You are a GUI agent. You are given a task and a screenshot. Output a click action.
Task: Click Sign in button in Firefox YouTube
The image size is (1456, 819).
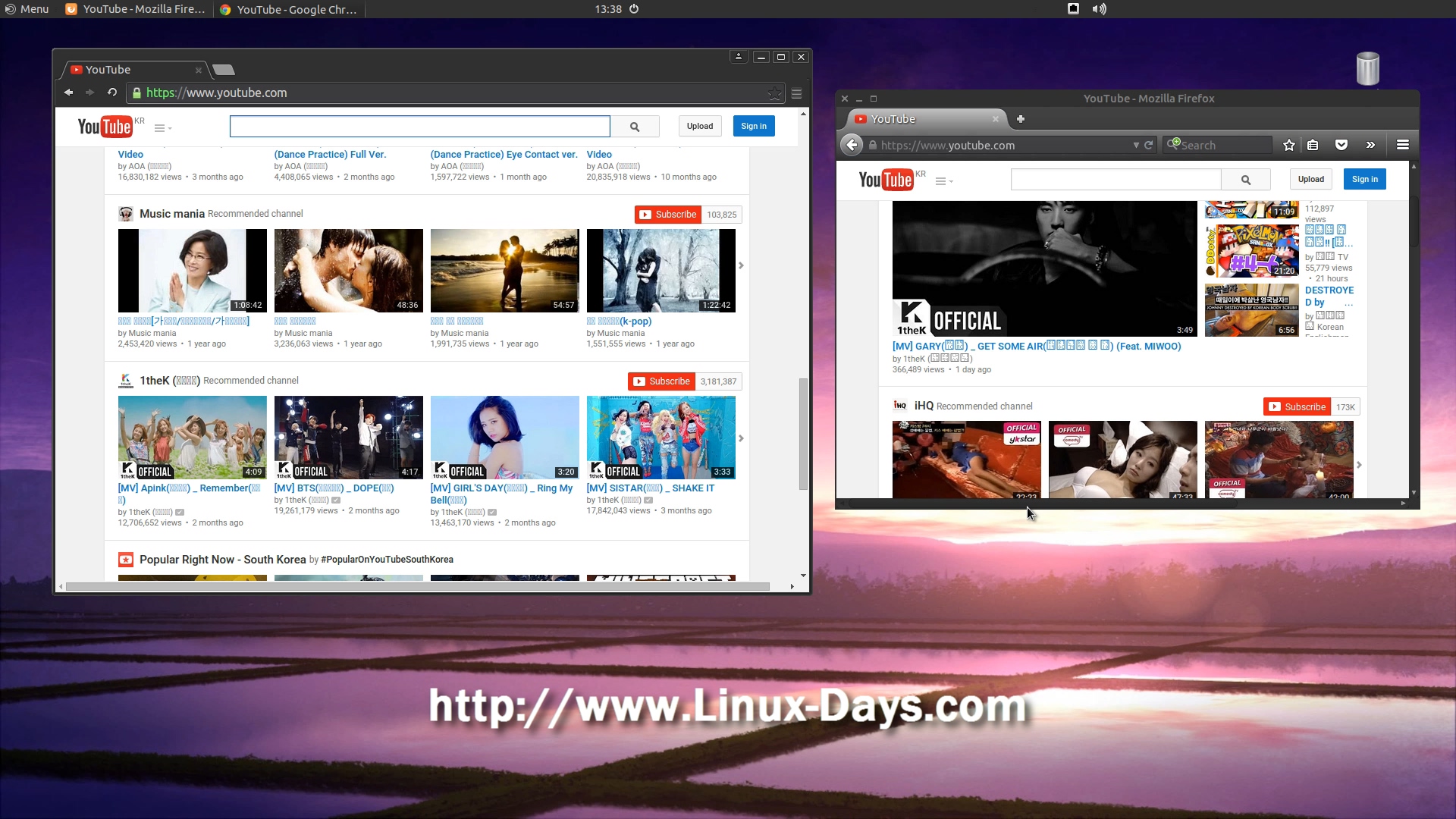coord(1365,180)
